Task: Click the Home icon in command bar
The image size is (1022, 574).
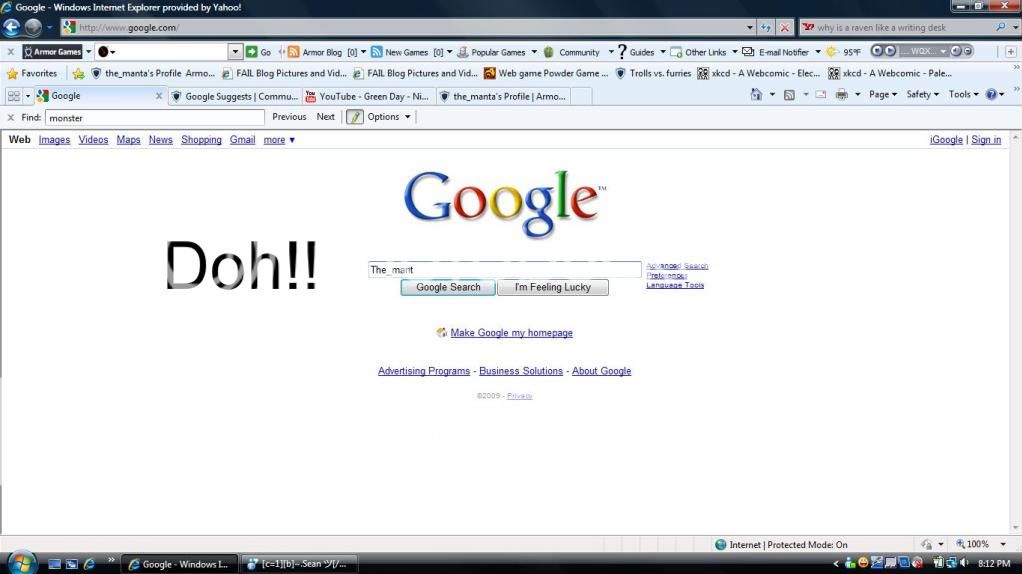Action: [756, 94]
